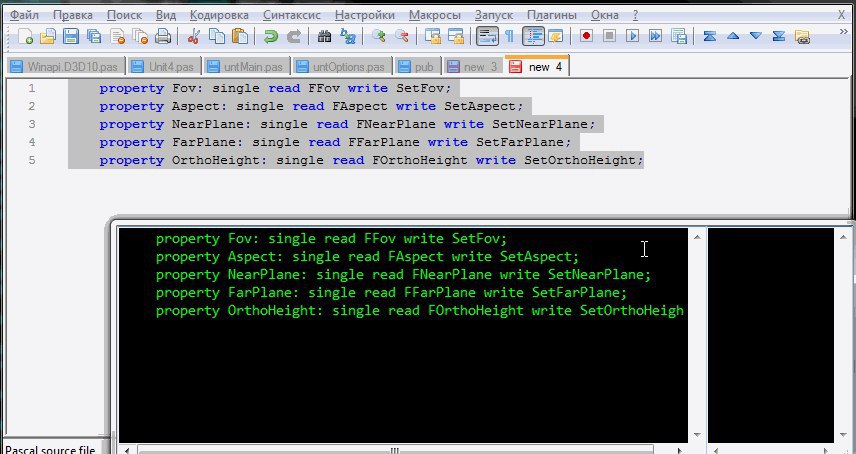Image resolution: width=856 pixels, height=454 pixels.
Task: Start macro recording with red dot icon
Action: point(586,37)
